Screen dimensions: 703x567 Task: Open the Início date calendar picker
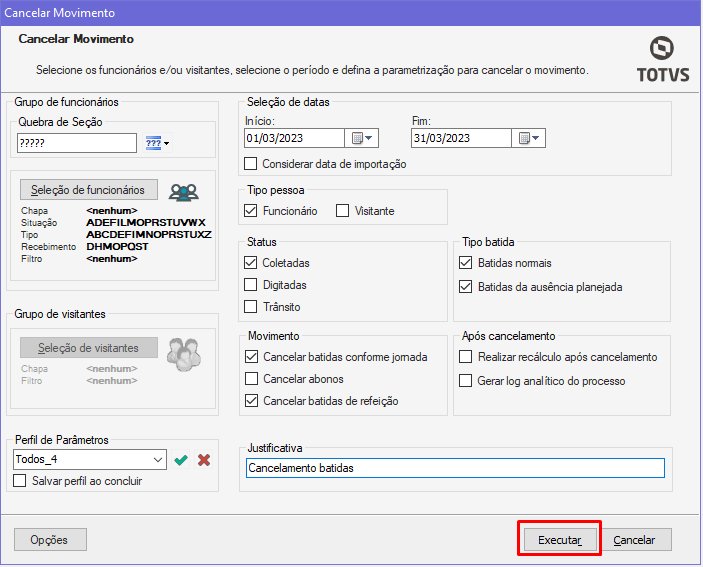[362, 138]
